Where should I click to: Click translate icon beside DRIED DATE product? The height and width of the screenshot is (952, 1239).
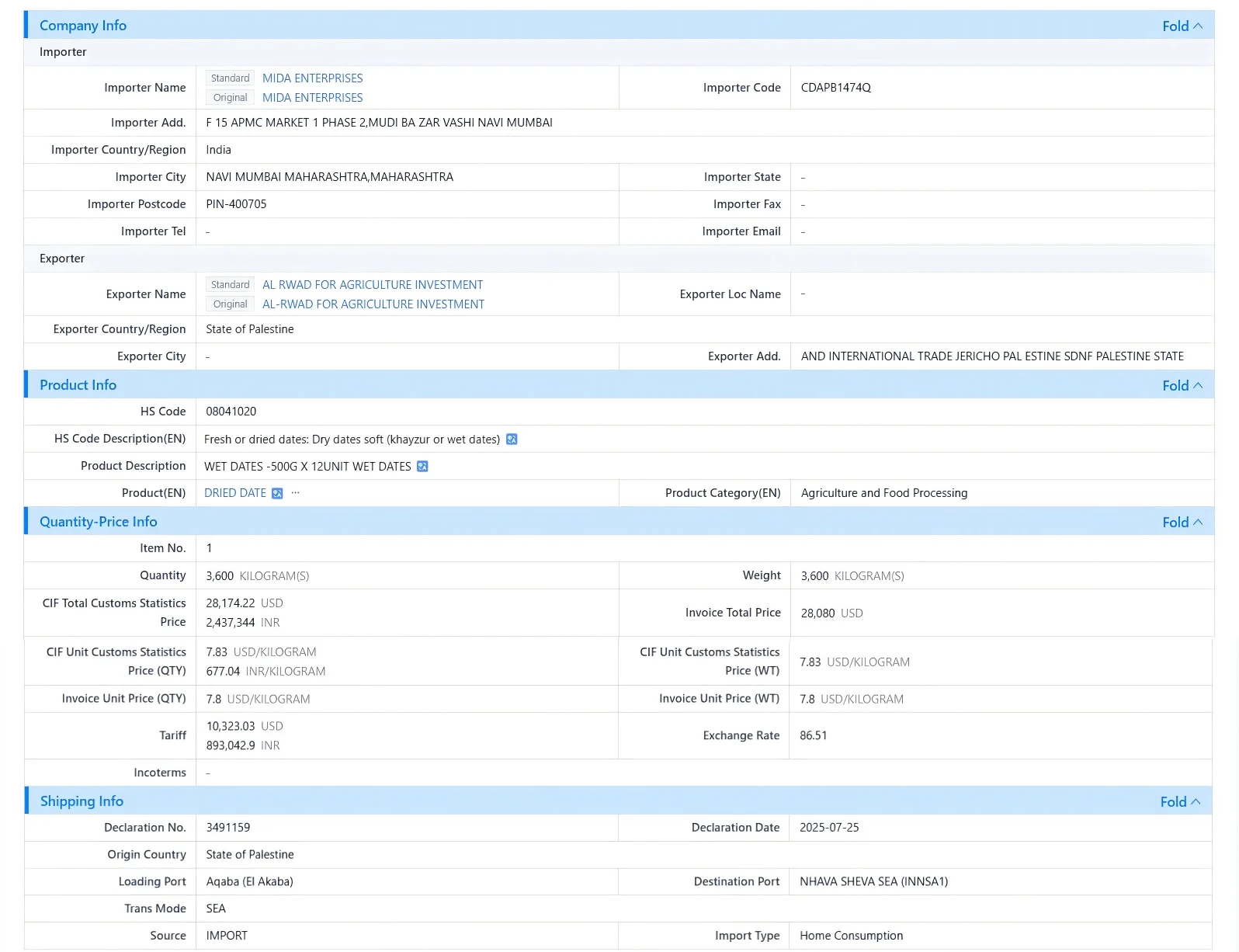(277, 494)
